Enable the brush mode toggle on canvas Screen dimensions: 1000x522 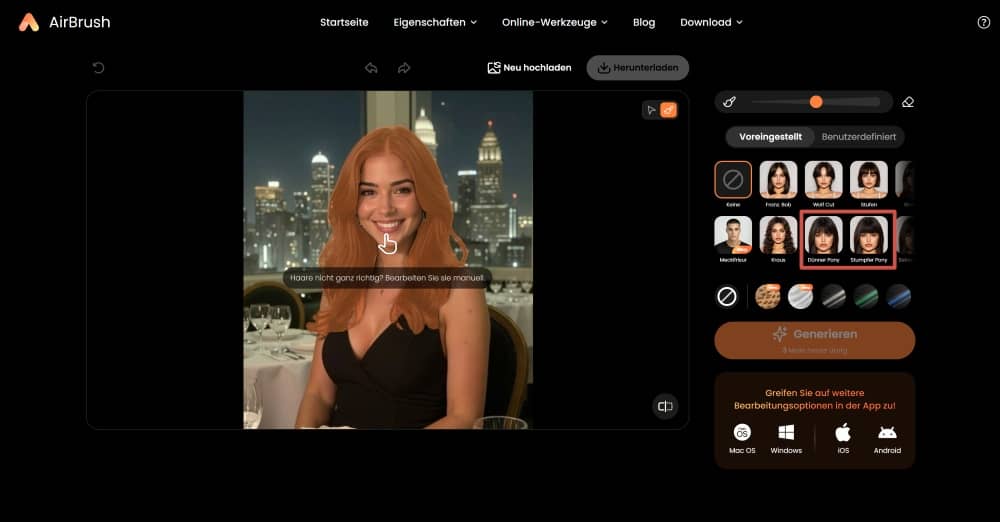(x=668, y=110)
